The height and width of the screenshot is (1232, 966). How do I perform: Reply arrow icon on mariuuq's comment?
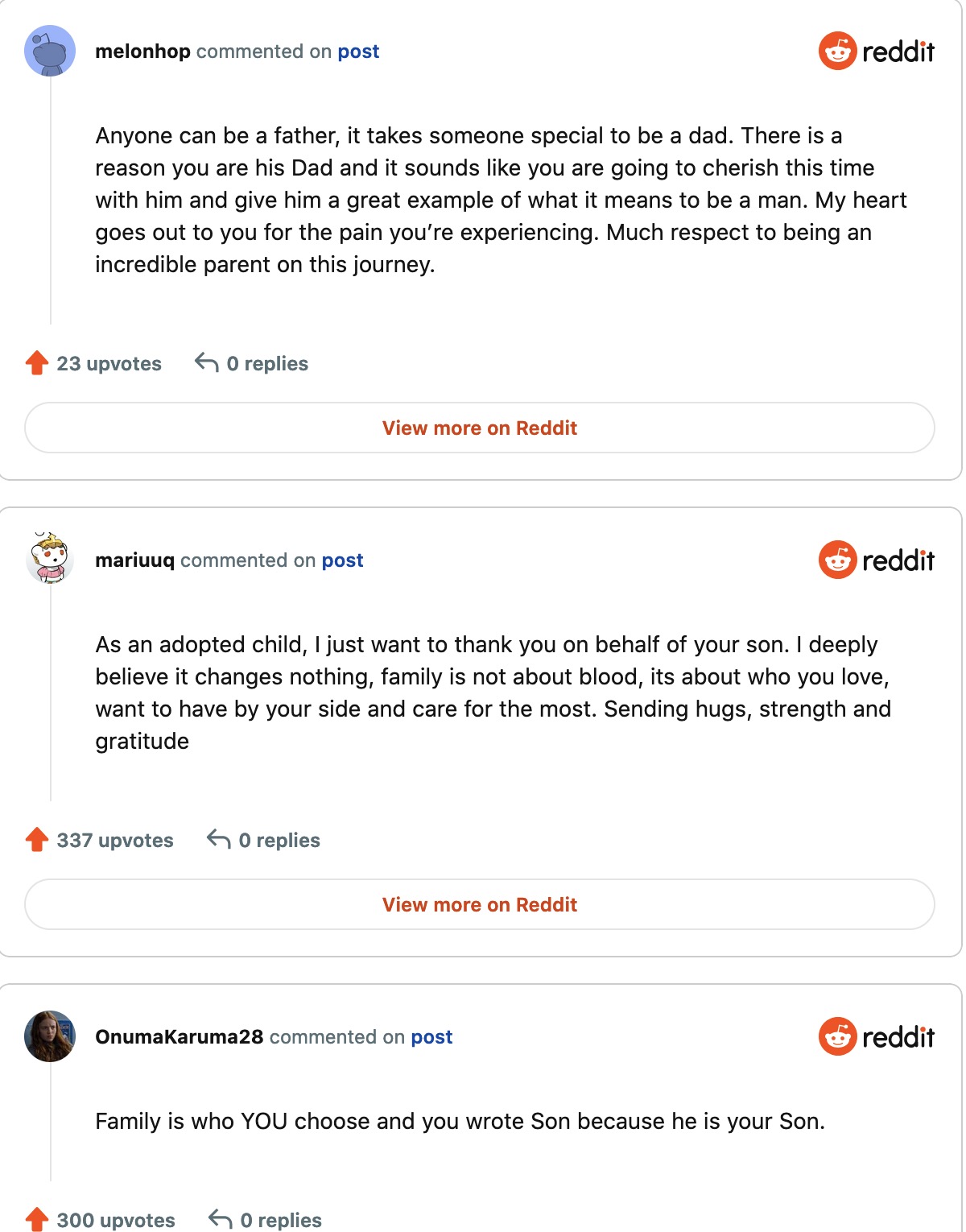click(219, 840)
